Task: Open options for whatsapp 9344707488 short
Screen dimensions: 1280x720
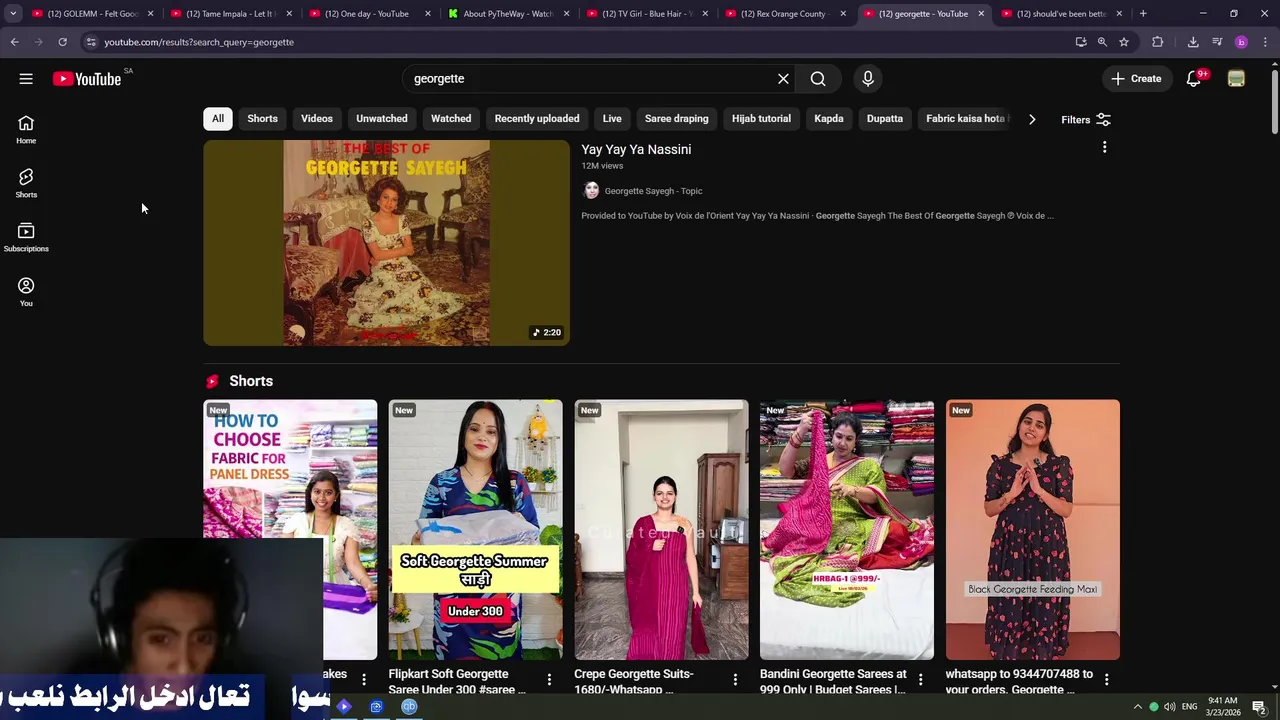Action: 1106,680
